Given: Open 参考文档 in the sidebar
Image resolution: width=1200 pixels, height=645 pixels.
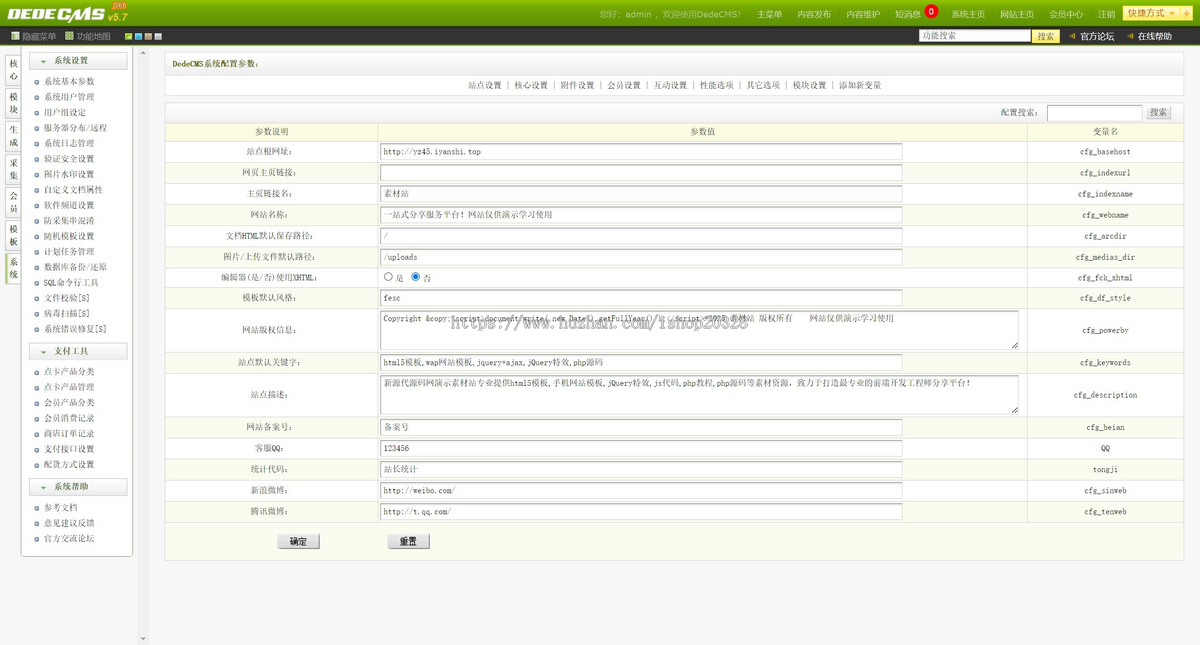Looking at the screenshot, I should coord(60,507).
